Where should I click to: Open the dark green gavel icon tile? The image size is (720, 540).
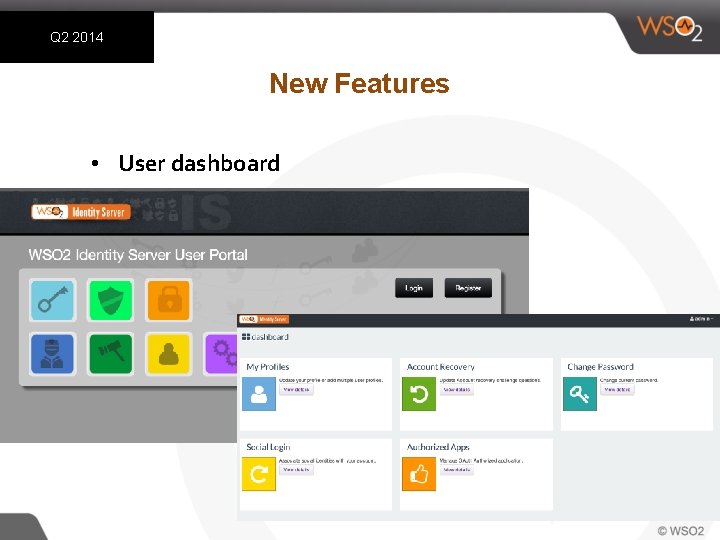point(110,354)
